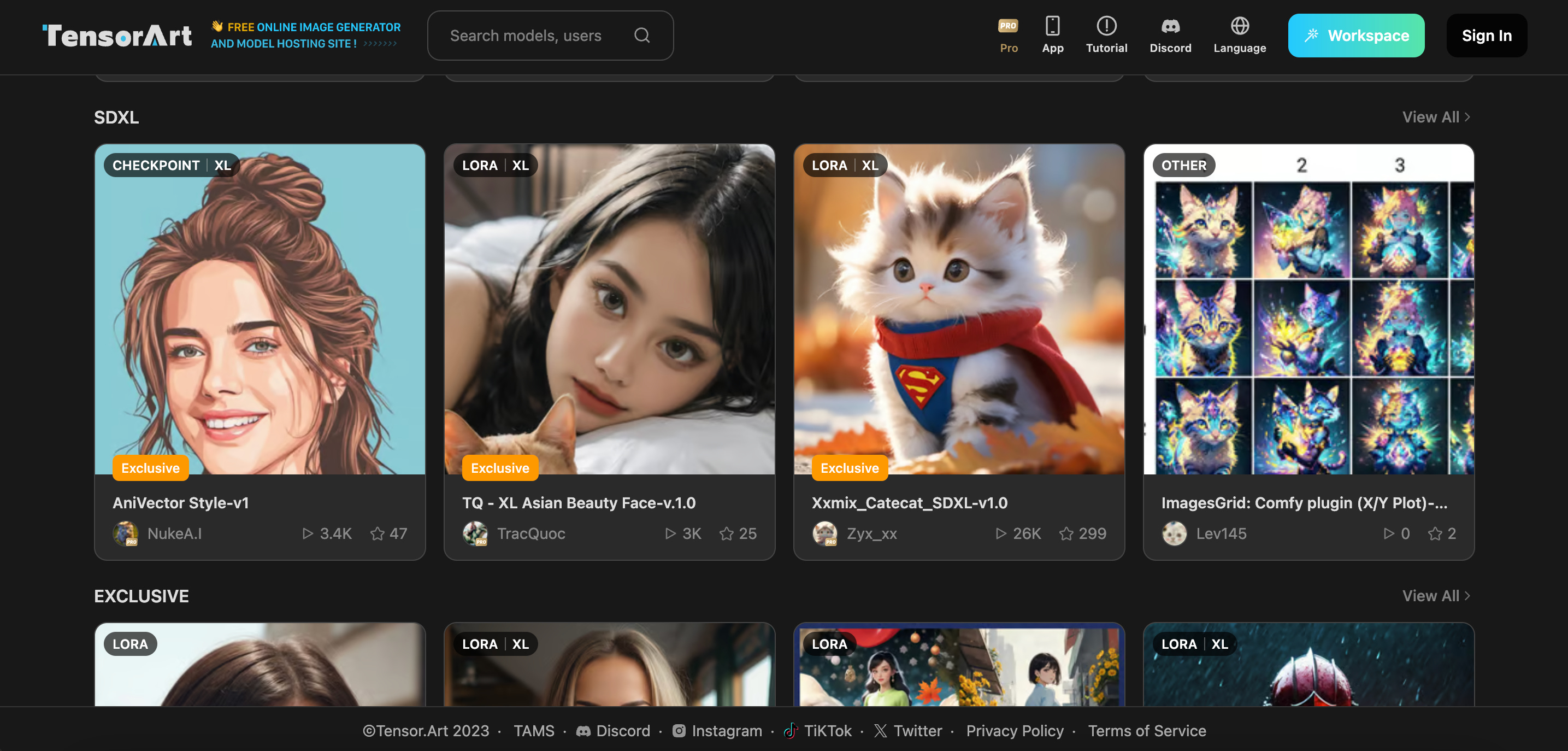Open the Twitter icon in the footer
The image size is (1568, 751).
click(880, 731)
